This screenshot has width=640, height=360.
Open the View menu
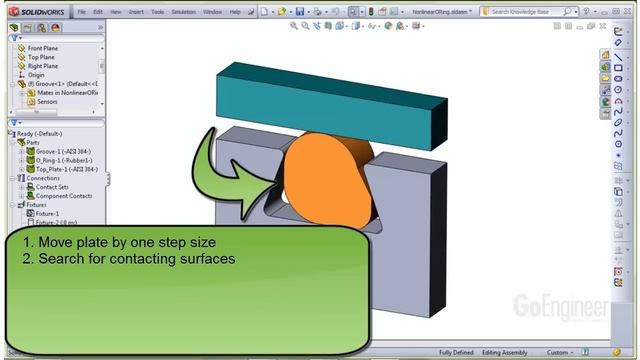(x=116, y=12)
